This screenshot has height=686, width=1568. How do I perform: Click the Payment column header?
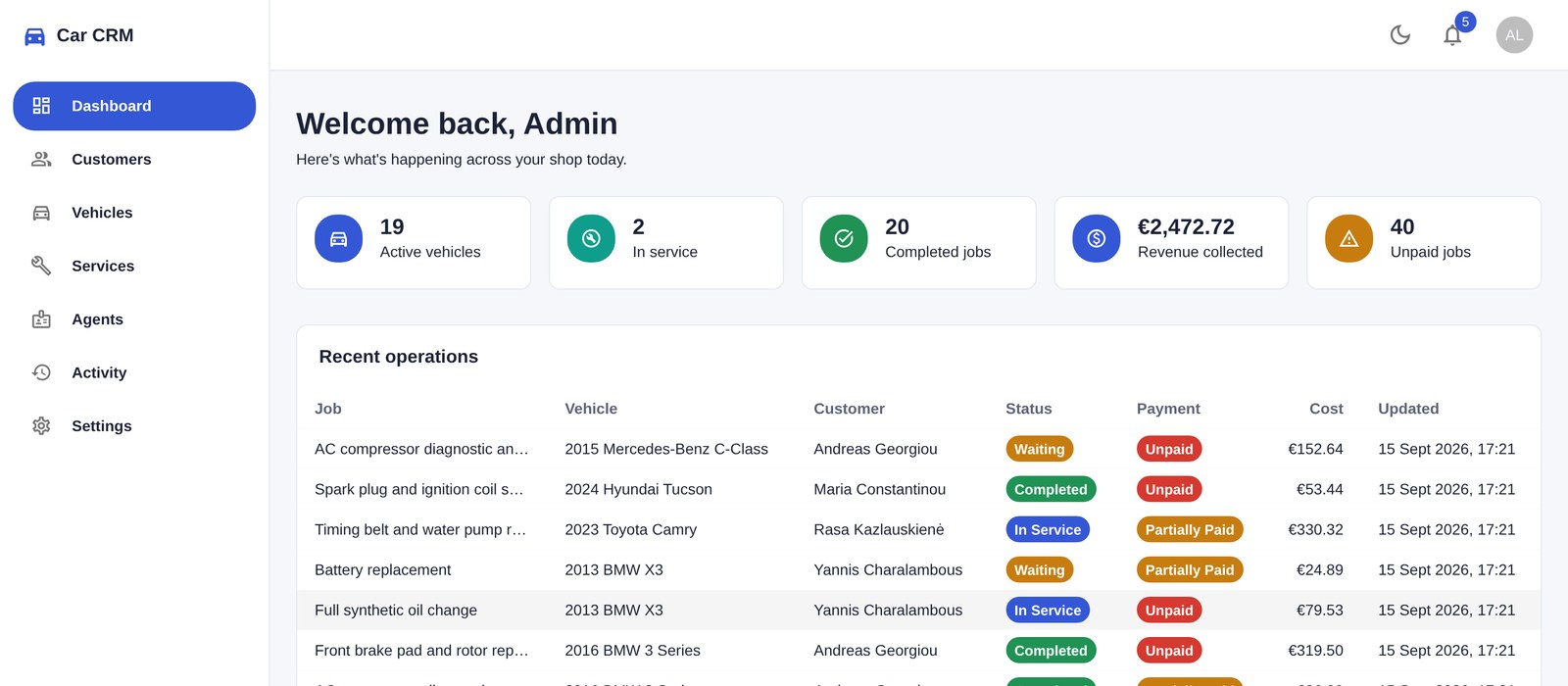tap(1168, 409)
